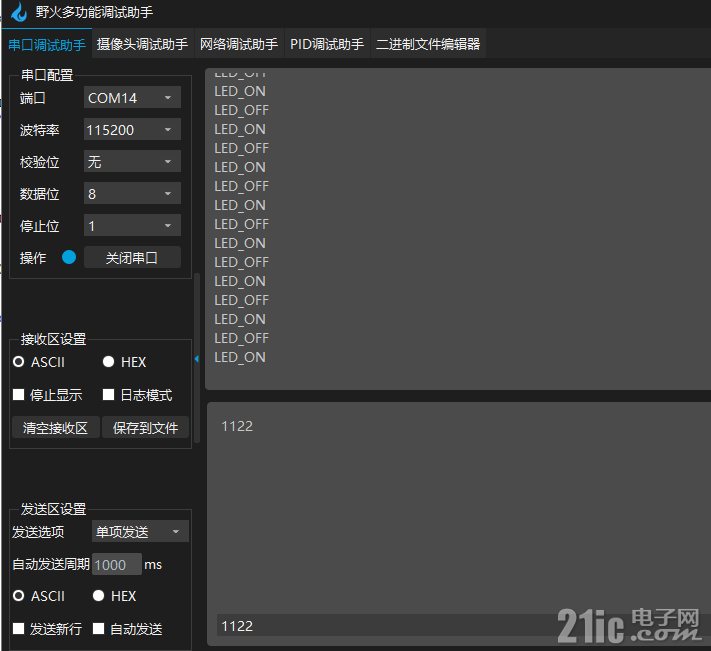Screen dimensions: 711x651
Task: Click the vertical scrollbar beside the settings panel
Action: click(197, 358)
